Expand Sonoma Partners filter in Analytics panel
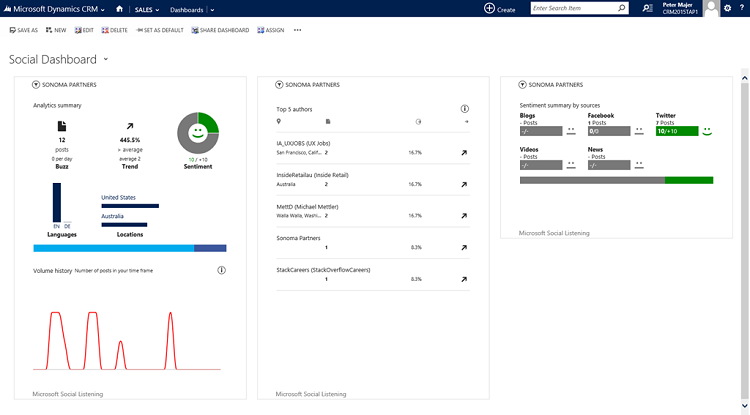The width and height of the screenshot is (750, 415). pos(36,85)
